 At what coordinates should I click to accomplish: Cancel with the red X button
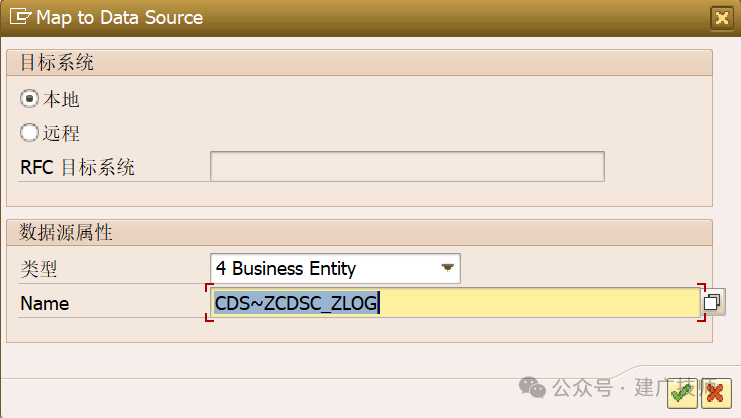click(716, 393)
